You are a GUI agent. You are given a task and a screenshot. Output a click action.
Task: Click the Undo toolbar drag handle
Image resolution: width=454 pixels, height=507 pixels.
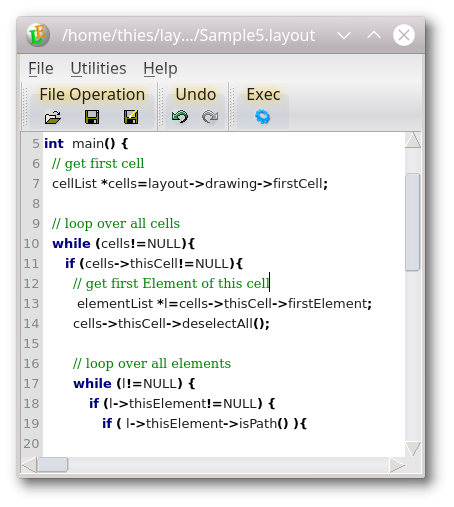click(161, 106)
